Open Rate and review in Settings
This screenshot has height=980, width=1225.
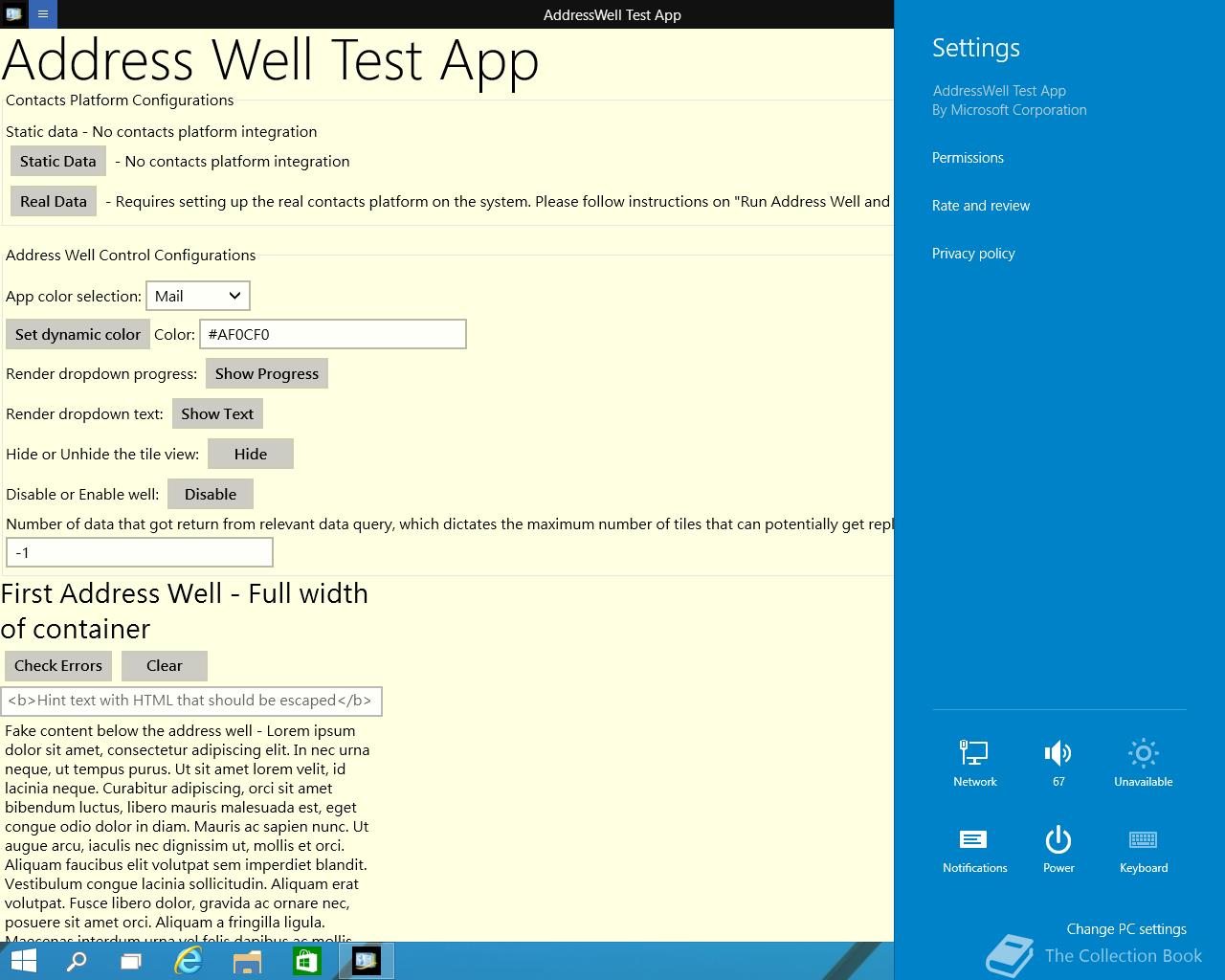click(x=981, y=206)
